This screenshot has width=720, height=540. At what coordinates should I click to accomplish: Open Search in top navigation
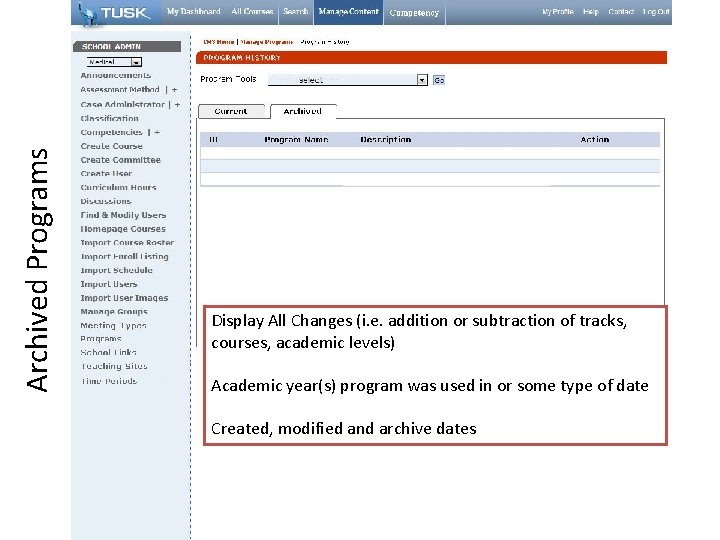pyautogui.click(x=295, y=11)
